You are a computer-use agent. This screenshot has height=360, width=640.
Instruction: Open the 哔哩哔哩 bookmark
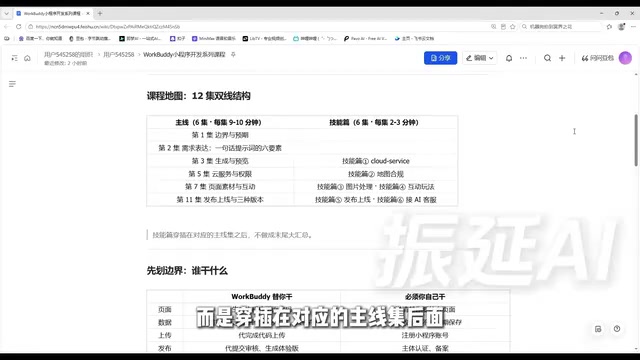click(315, 38)
